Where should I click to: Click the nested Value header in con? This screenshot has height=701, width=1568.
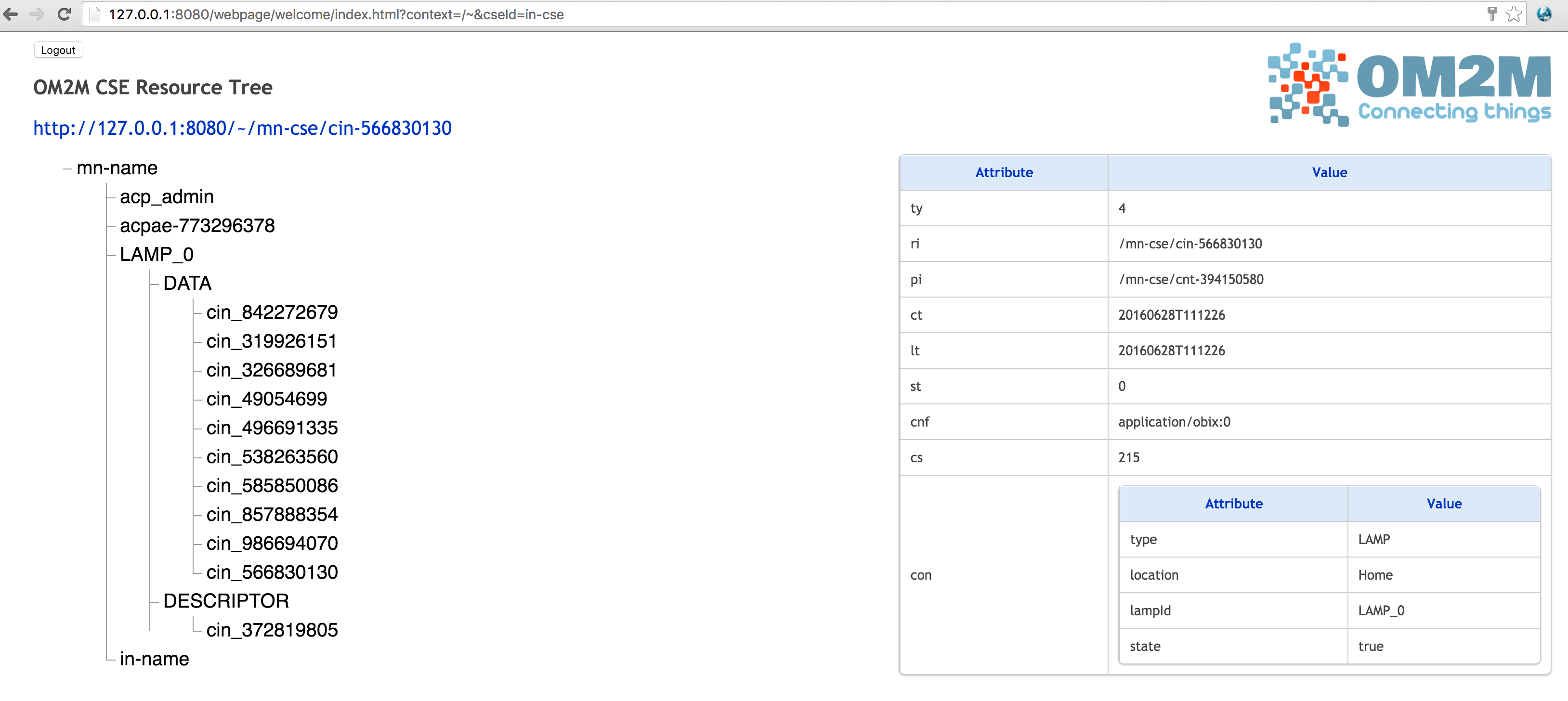1444,504
